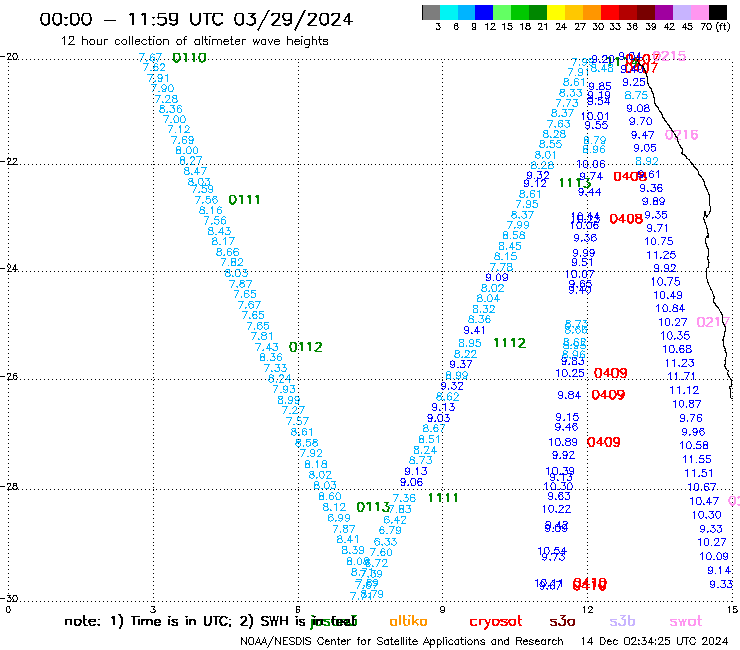This screenshot has width=740, height=650.
Task: Click the wave height value 9.41
Action: [x=474, y=330]
